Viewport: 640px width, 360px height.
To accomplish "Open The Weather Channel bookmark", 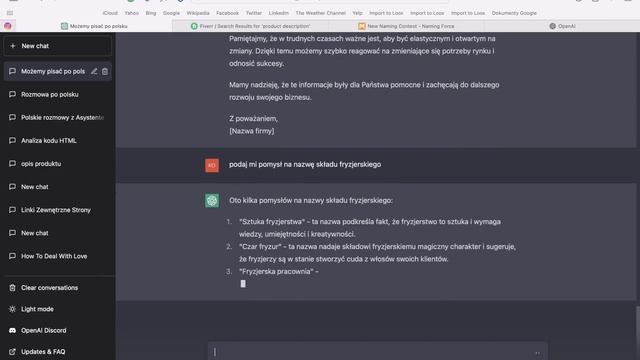I will [x=320, y=13].
